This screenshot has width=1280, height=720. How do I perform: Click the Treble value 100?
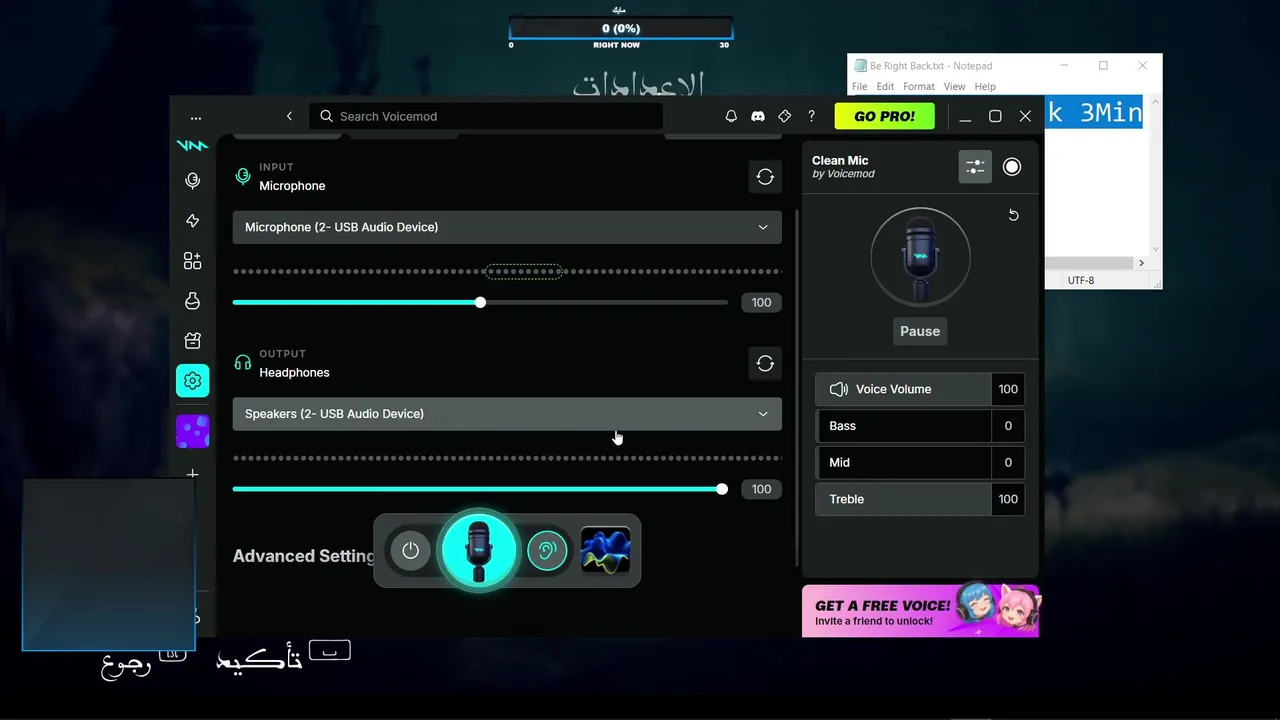click(x=1008, y=499)
